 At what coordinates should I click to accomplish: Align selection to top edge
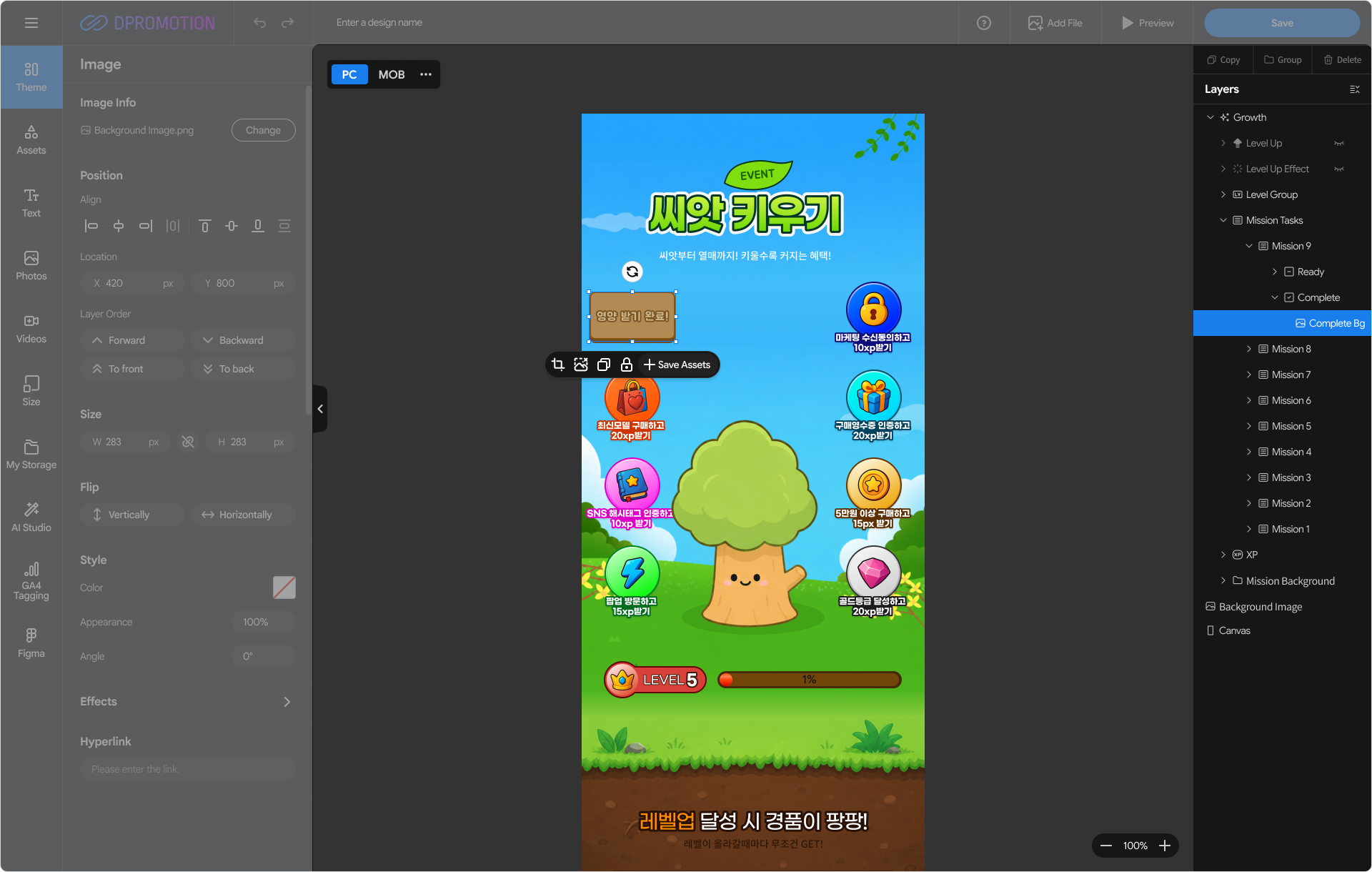click(204, 226)
